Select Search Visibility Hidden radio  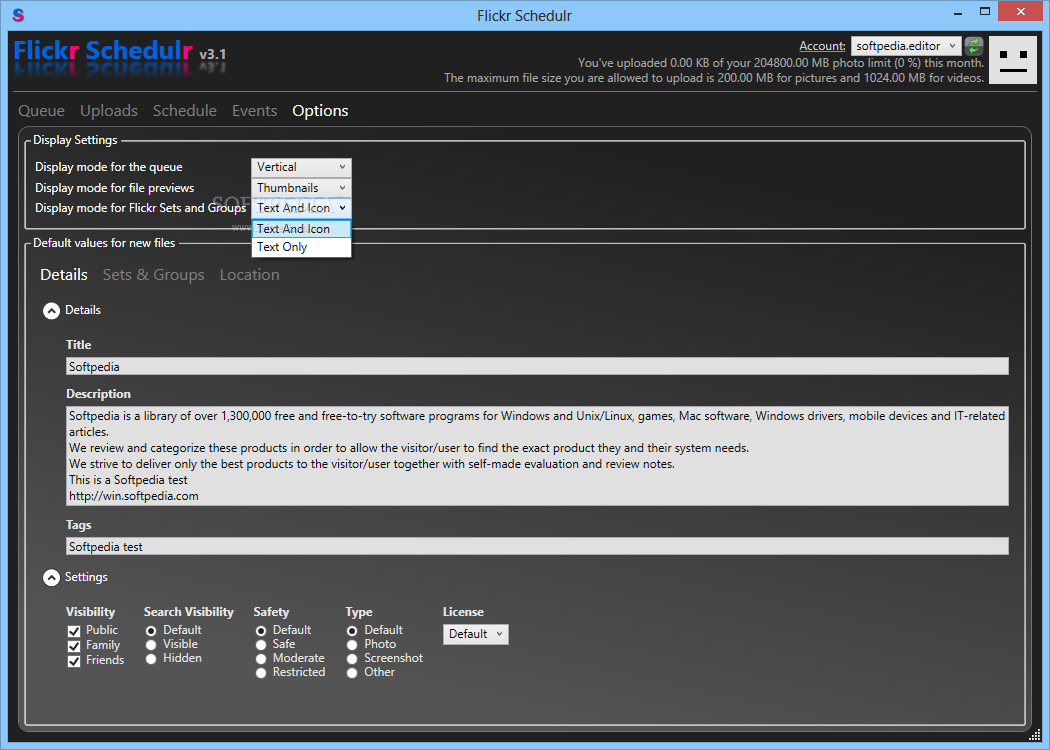(x=151, y=659)
